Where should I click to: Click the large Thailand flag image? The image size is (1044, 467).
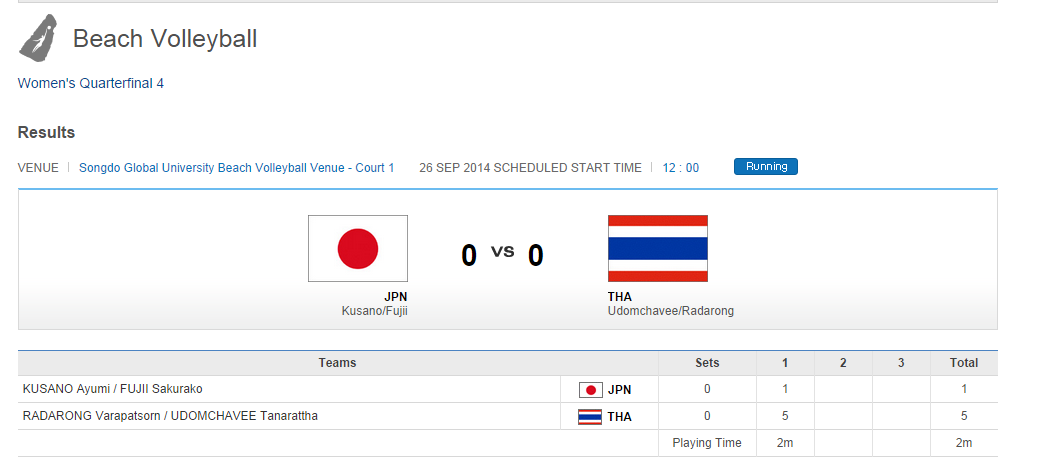(x=657, y=248)
